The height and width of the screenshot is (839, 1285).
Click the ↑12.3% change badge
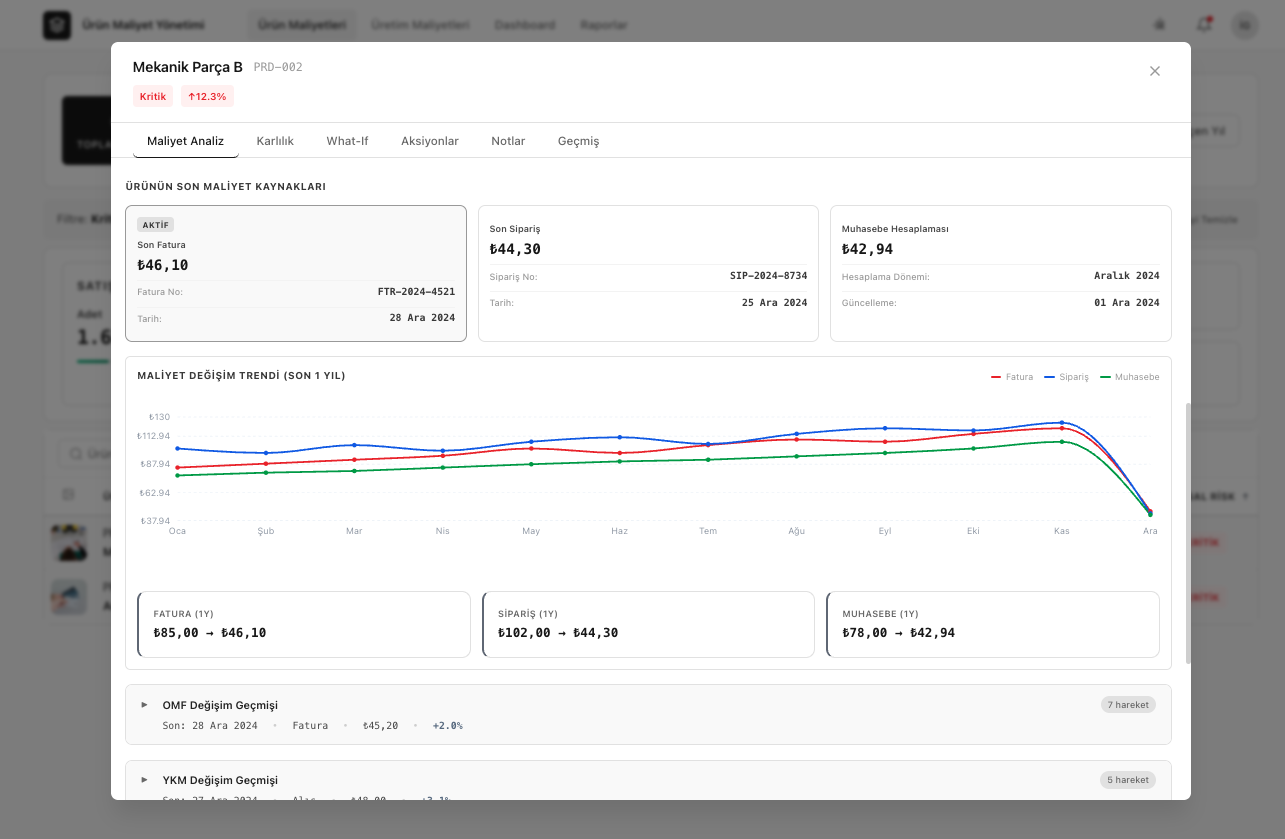click(207, 97)
